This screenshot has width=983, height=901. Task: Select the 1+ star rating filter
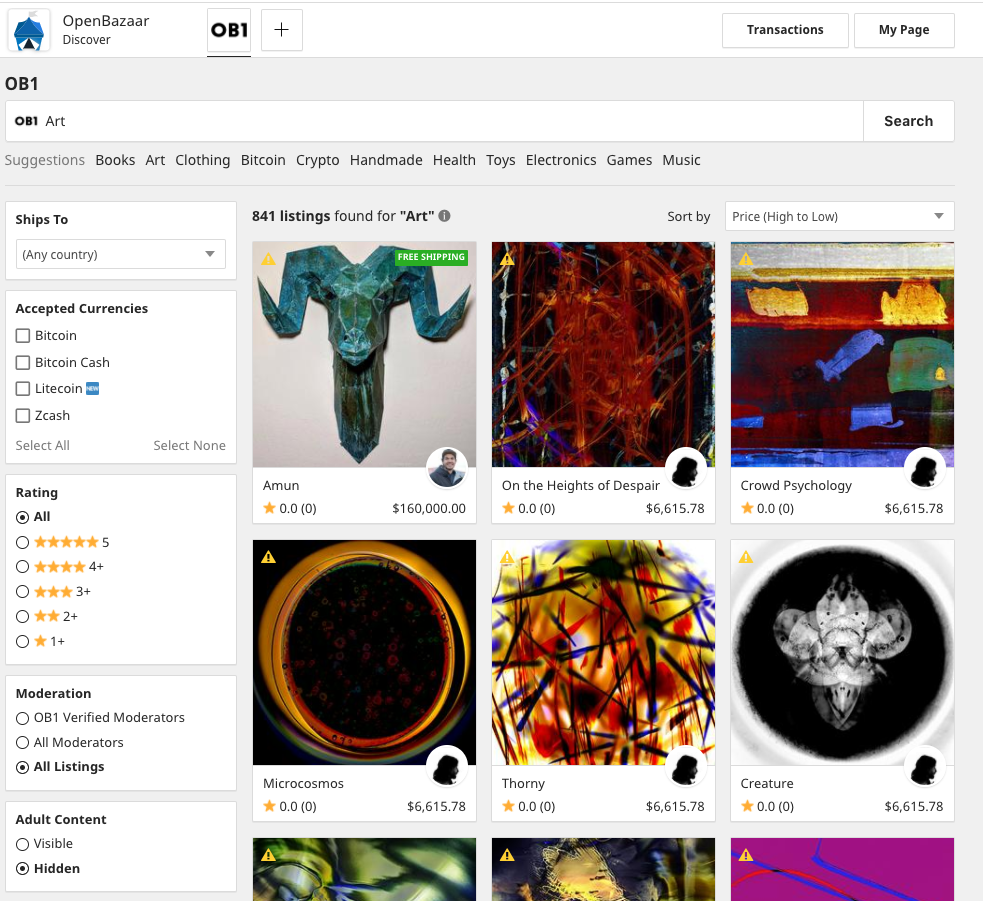pos(23,641)
